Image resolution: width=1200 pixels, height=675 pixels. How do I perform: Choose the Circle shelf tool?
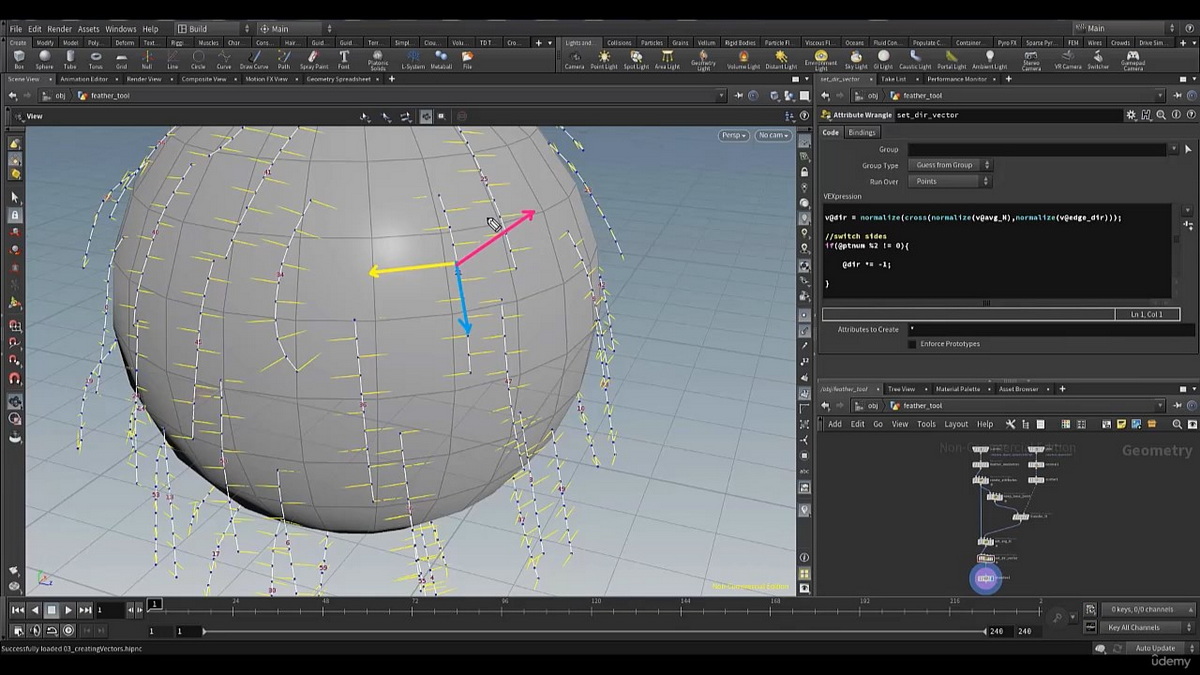tap(198, 59)
